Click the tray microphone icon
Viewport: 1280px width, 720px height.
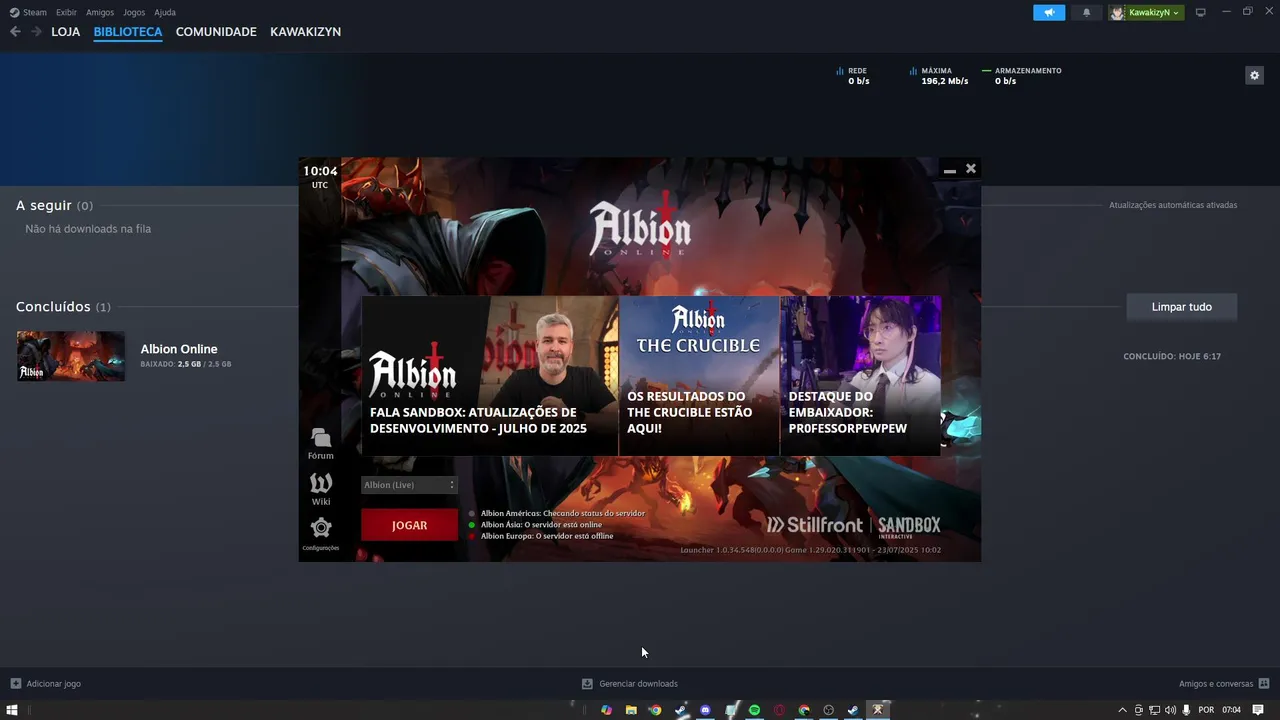click(x=1186, y=710)
